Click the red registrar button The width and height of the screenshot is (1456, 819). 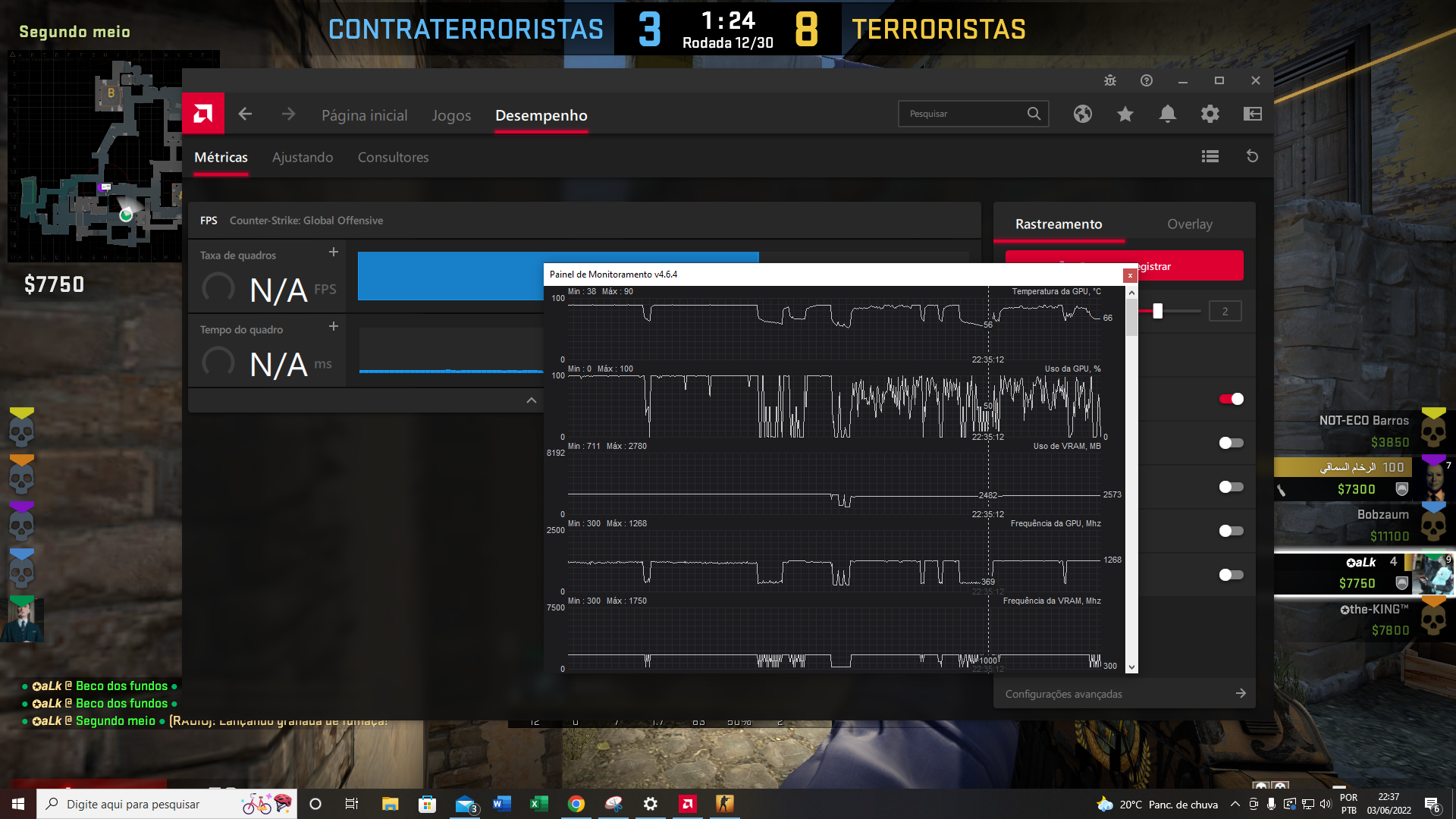(1191, 265)
